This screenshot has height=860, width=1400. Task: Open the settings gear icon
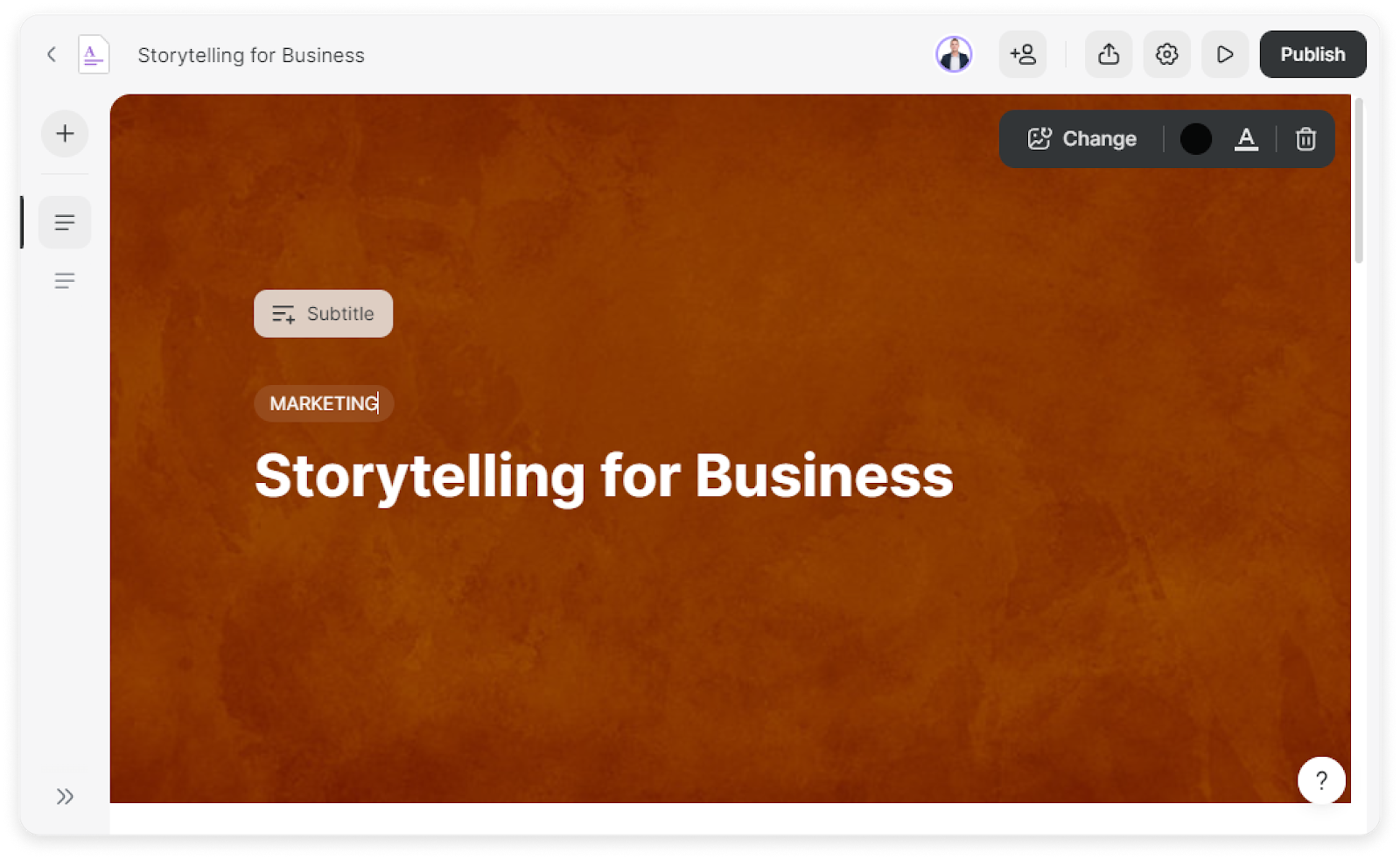click(1166, 54)
